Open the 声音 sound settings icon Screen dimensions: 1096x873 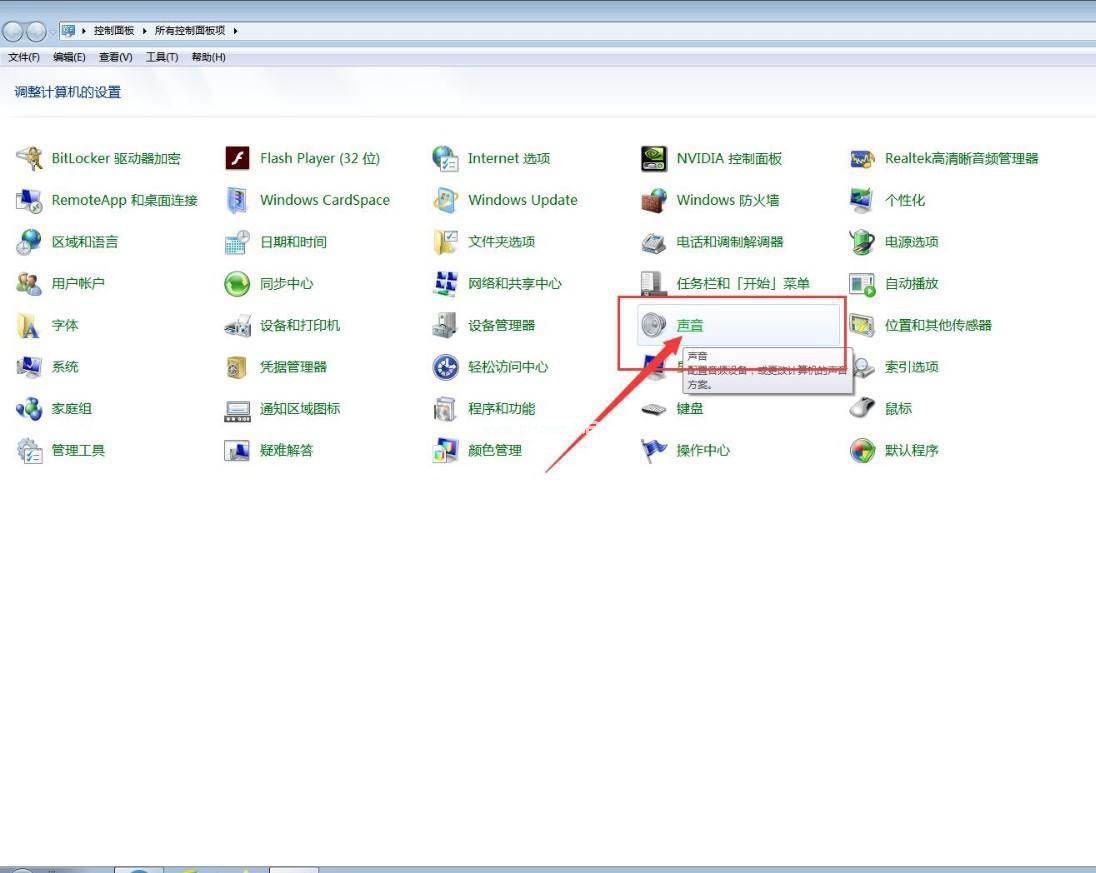(x=654, y=325)
